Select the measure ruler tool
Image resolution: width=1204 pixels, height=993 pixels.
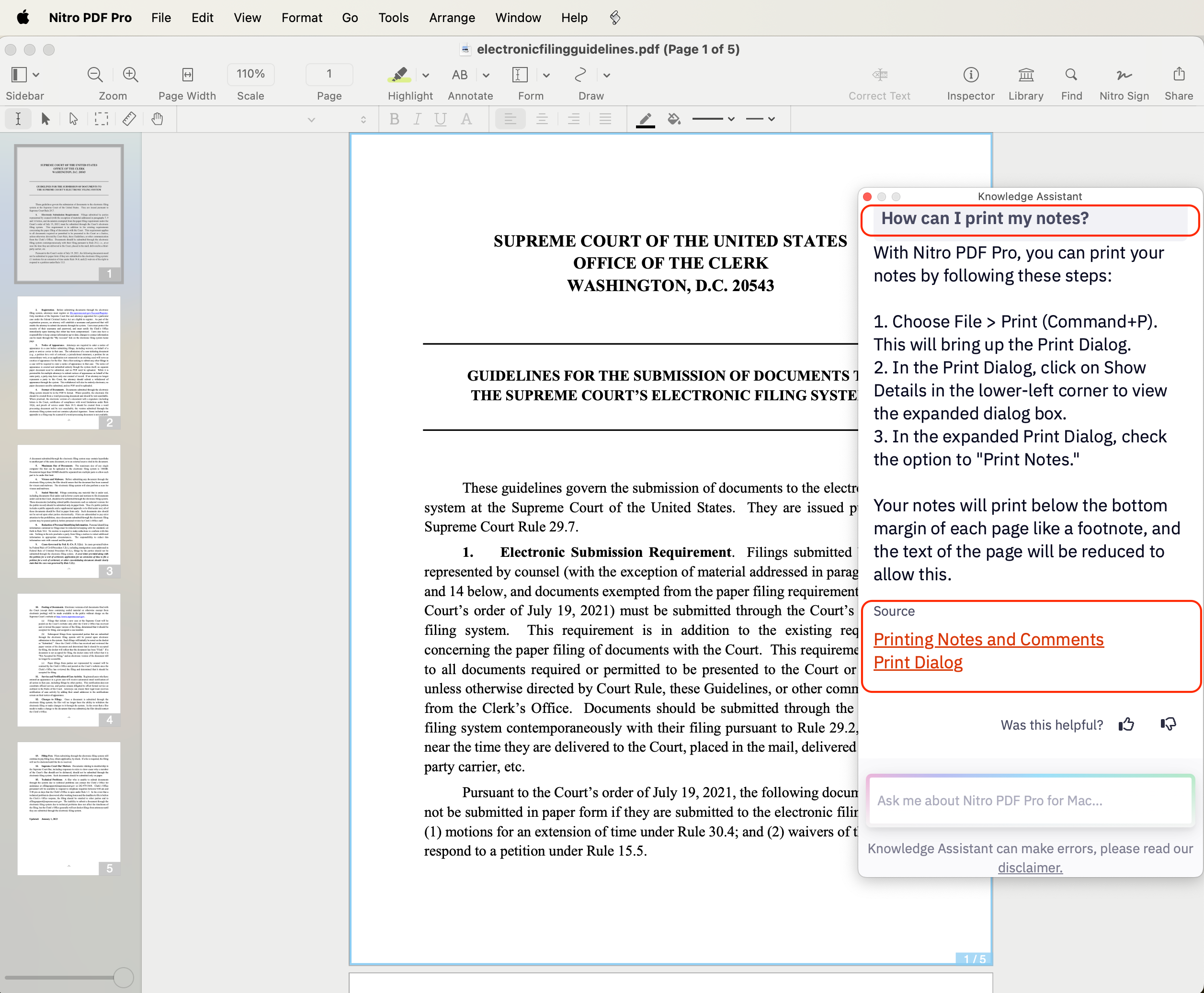(x=129, y=119)
